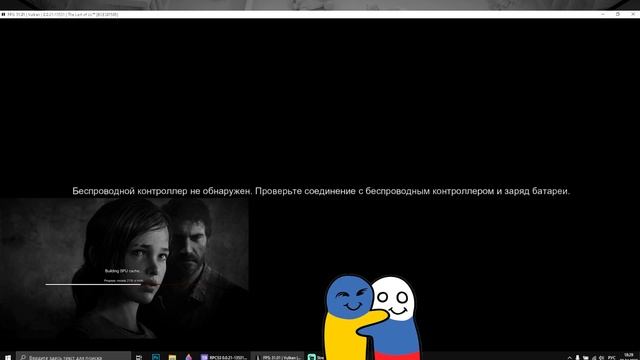Open Task View on the taskbar

coord(139,357)
